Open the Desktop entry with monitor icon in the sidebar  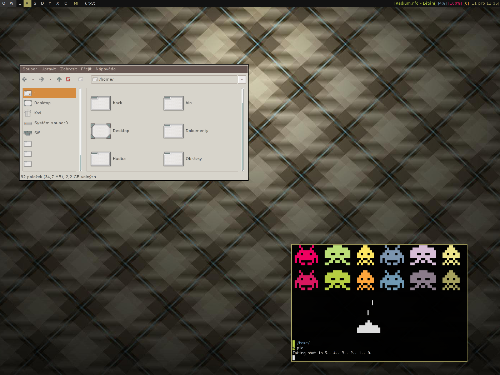pos(49,103)
